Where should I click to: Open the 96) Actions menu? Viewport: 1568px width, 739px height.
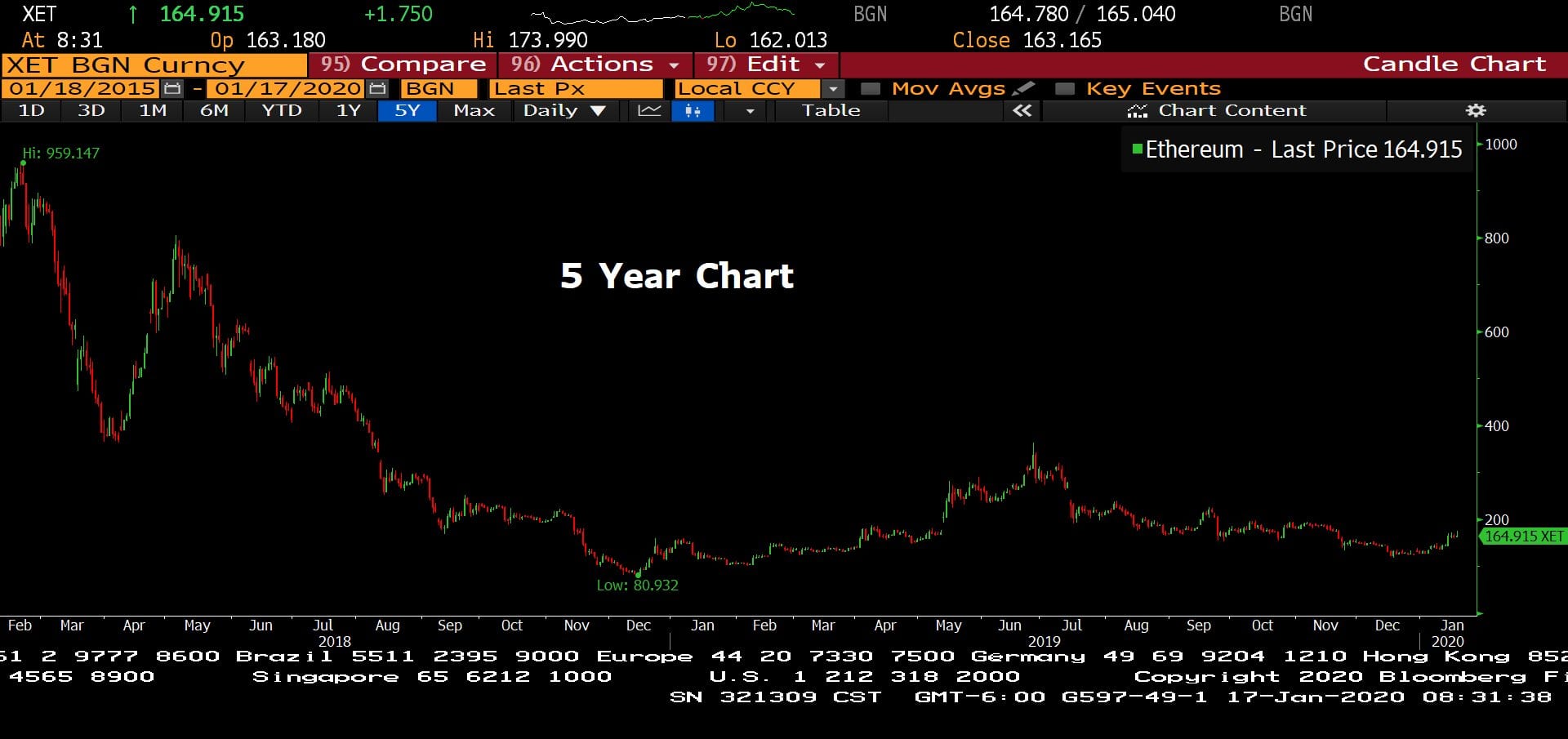click(595, 65)
